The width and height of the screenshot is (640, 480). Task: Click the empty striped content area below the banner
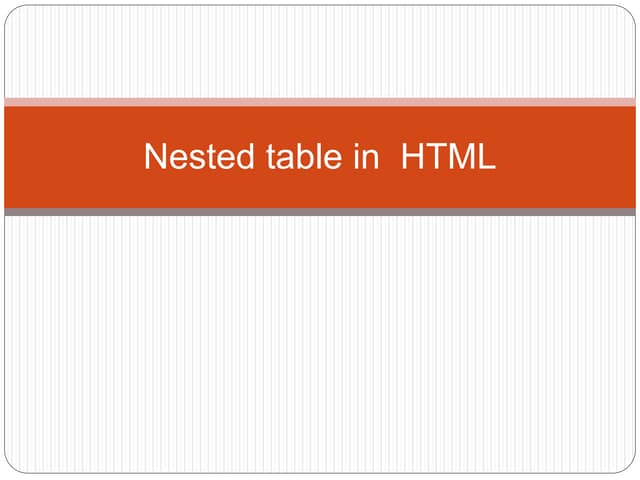320,344
